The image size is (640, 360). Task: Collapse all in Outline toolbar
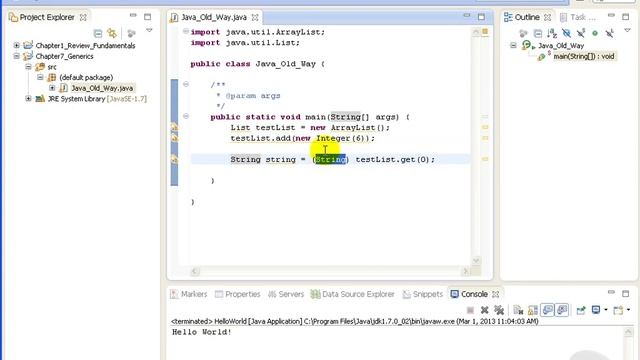coord(538,33)
